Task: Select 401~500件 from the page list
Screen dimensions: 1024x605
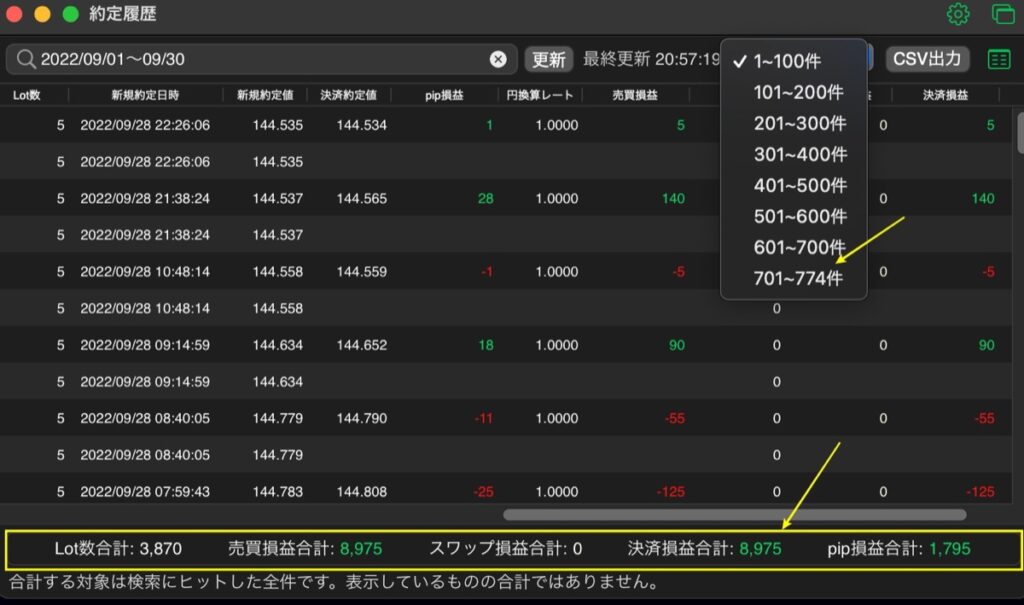Action: click(x=793, y=185)
